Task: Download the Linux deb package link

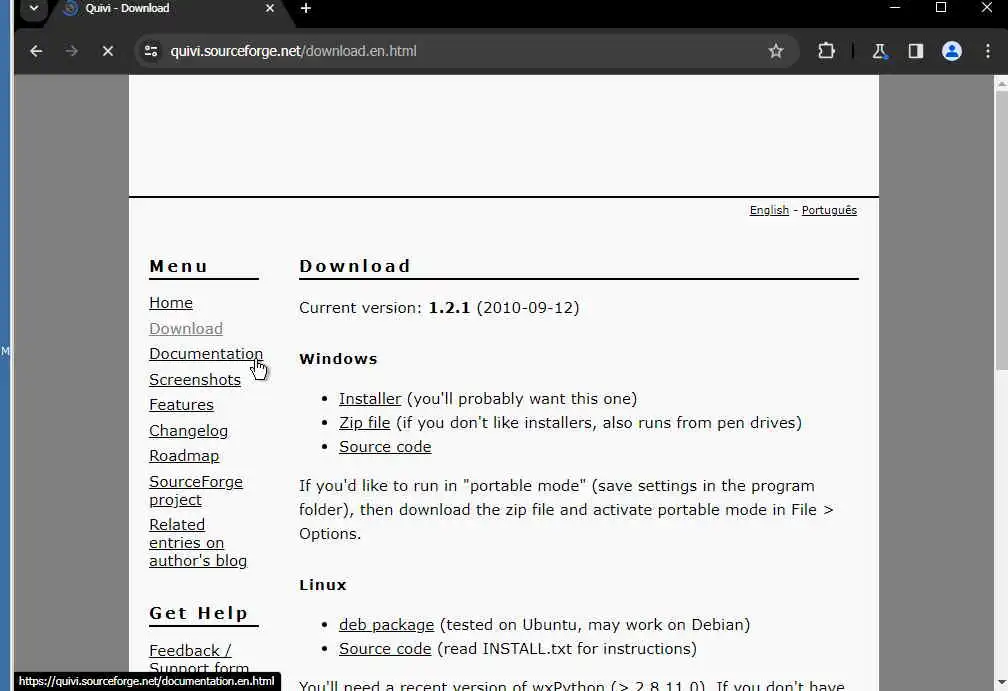Action: [x=386, y=625]
